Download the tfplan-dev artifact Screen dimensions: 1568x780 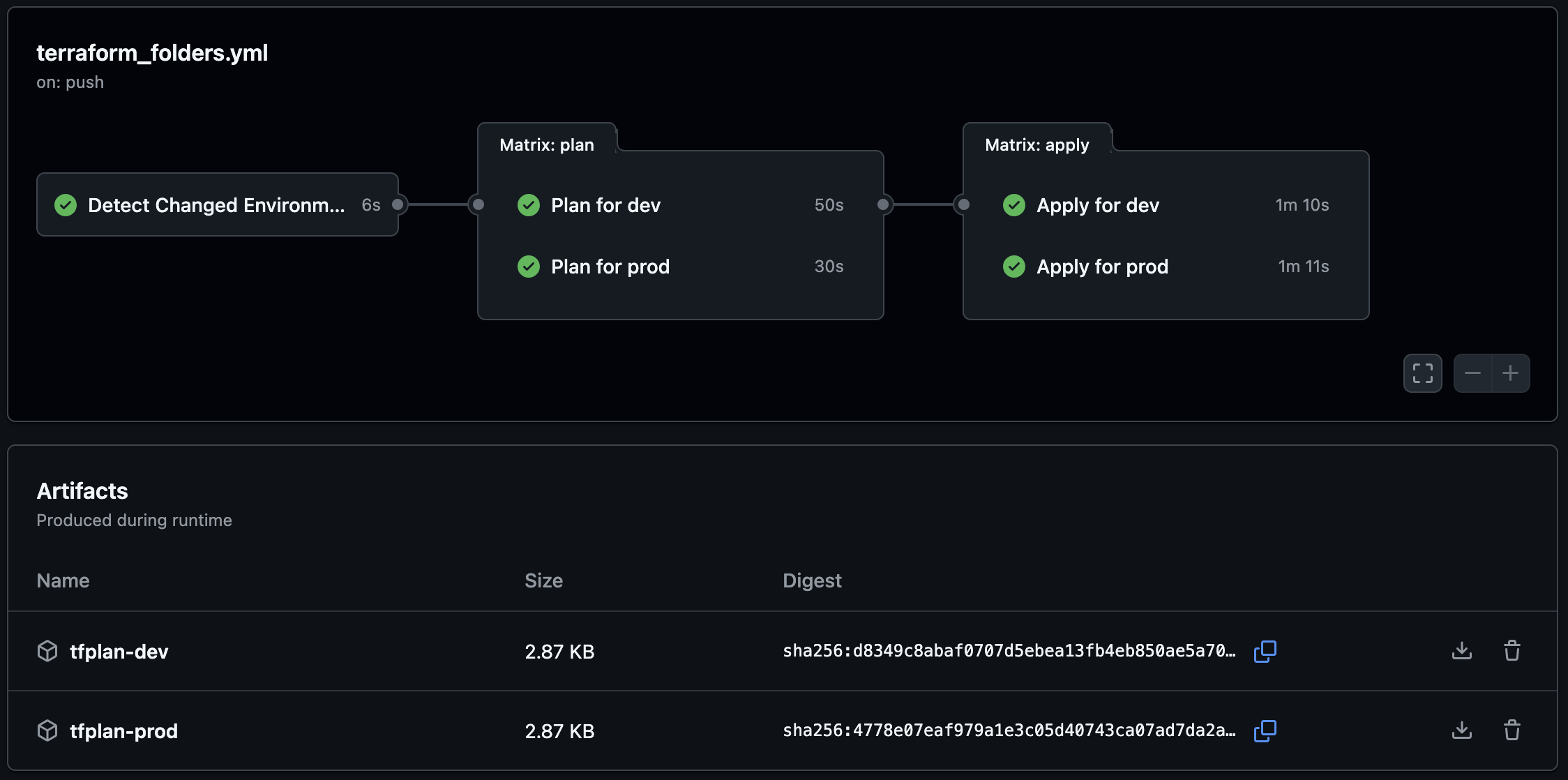coord(1461,651)
